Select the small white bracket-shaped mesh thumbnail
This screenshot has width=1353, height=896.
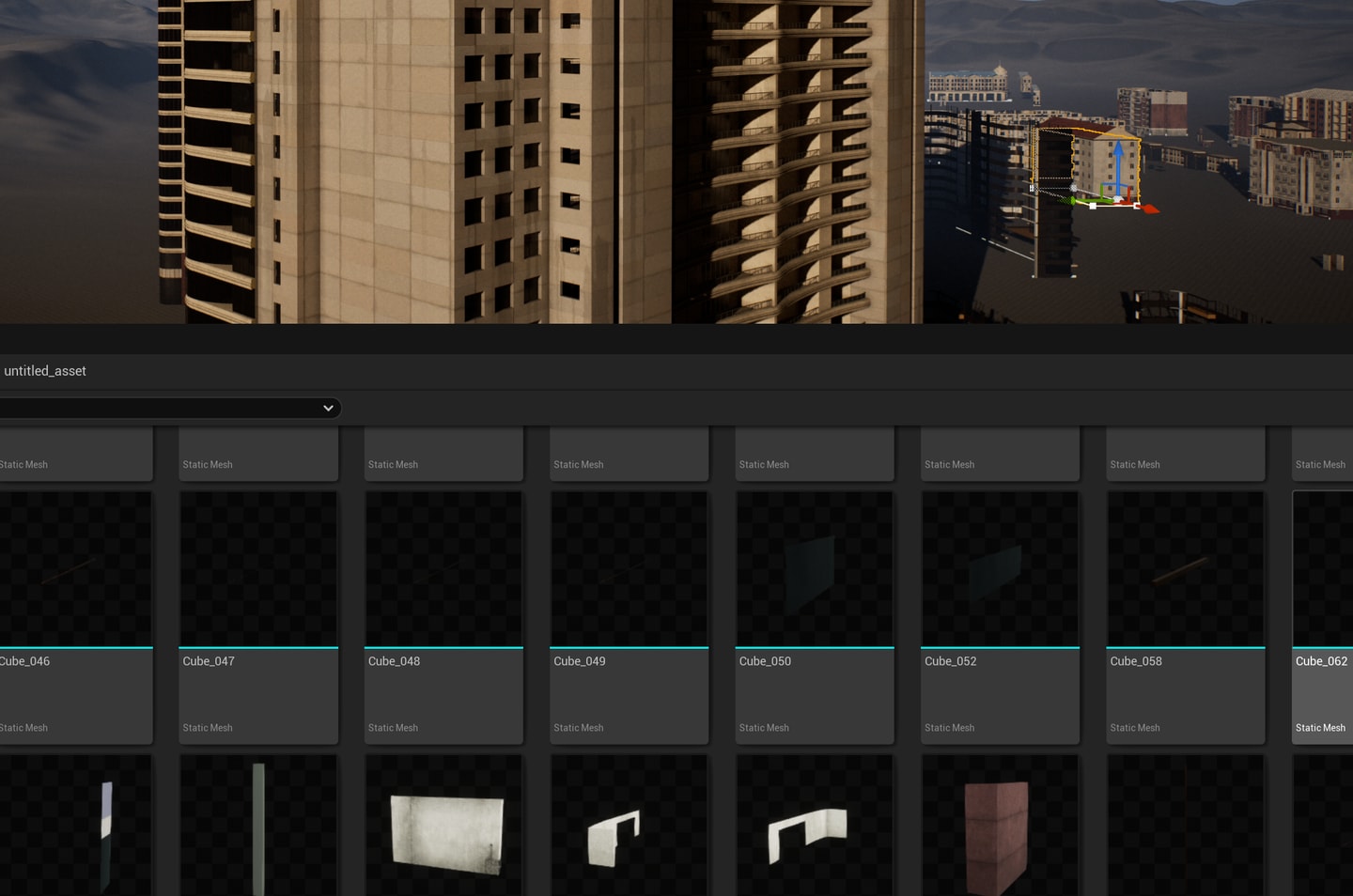pos(630,826)
